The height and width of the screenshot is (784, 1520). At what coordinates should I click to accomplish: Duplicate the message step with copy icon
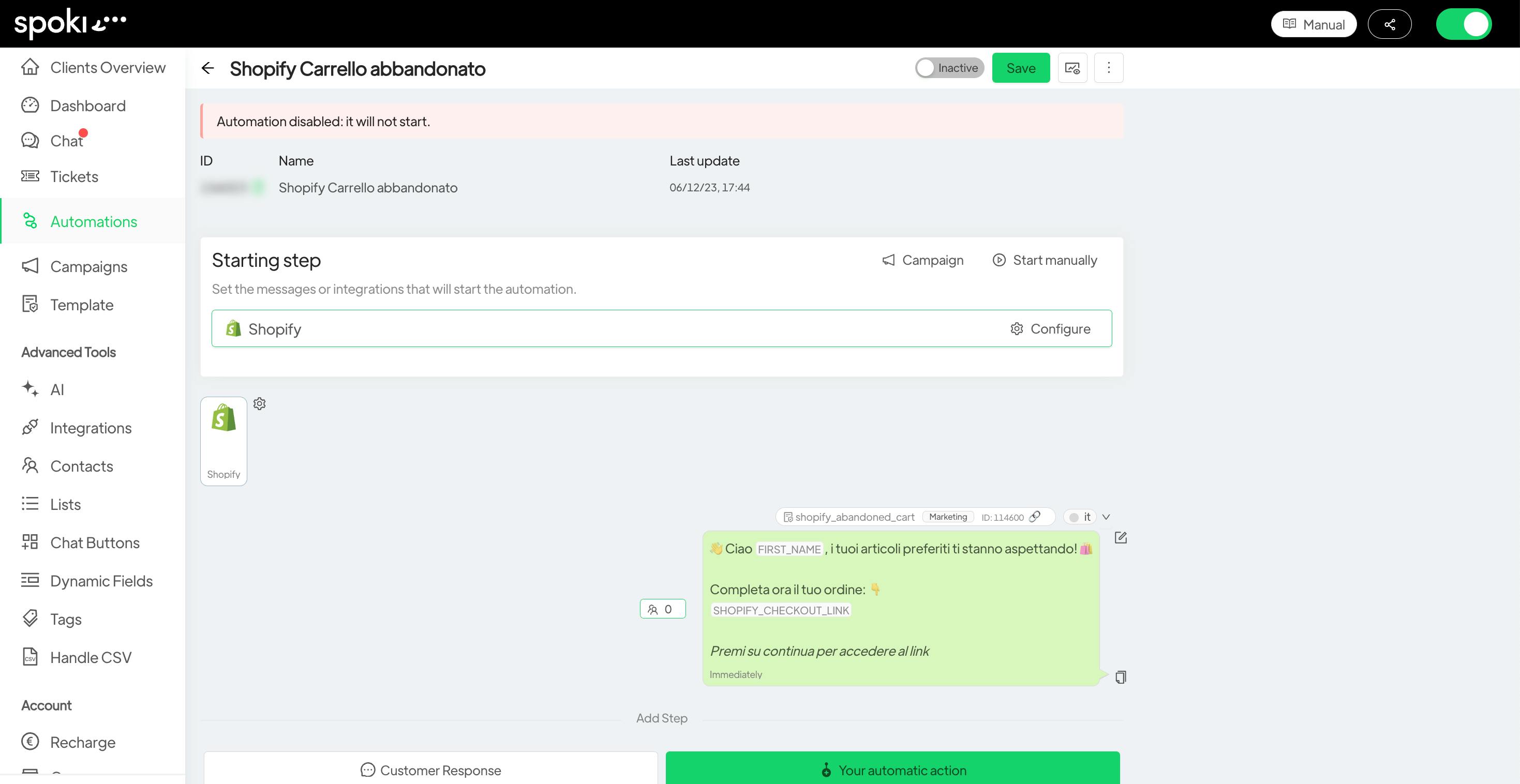coord(1121,676)
